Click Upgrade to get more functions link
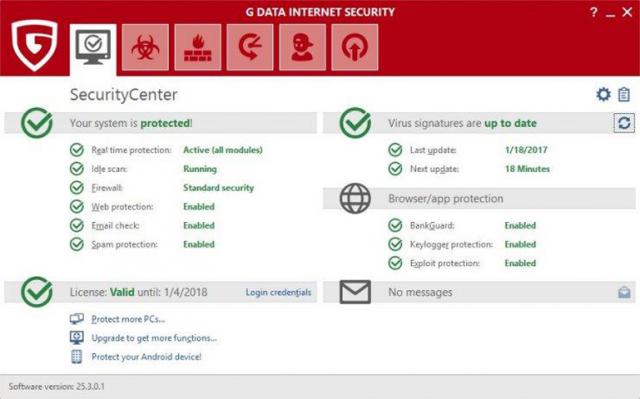640x399 pixels. (154, 338)
